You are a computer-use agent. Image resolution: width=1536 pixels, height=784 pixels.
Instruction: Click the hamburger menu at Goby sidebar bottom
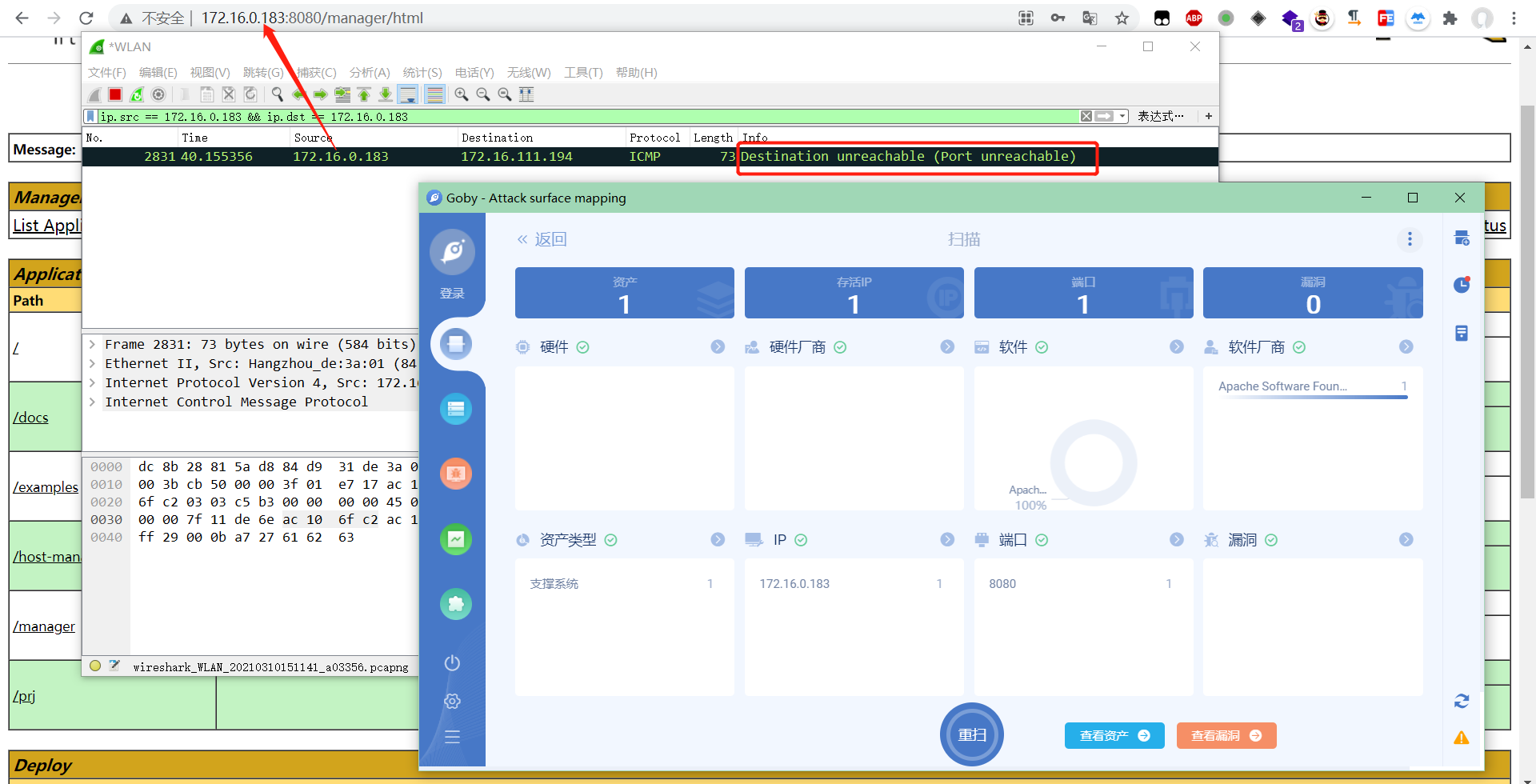point(452,738)
